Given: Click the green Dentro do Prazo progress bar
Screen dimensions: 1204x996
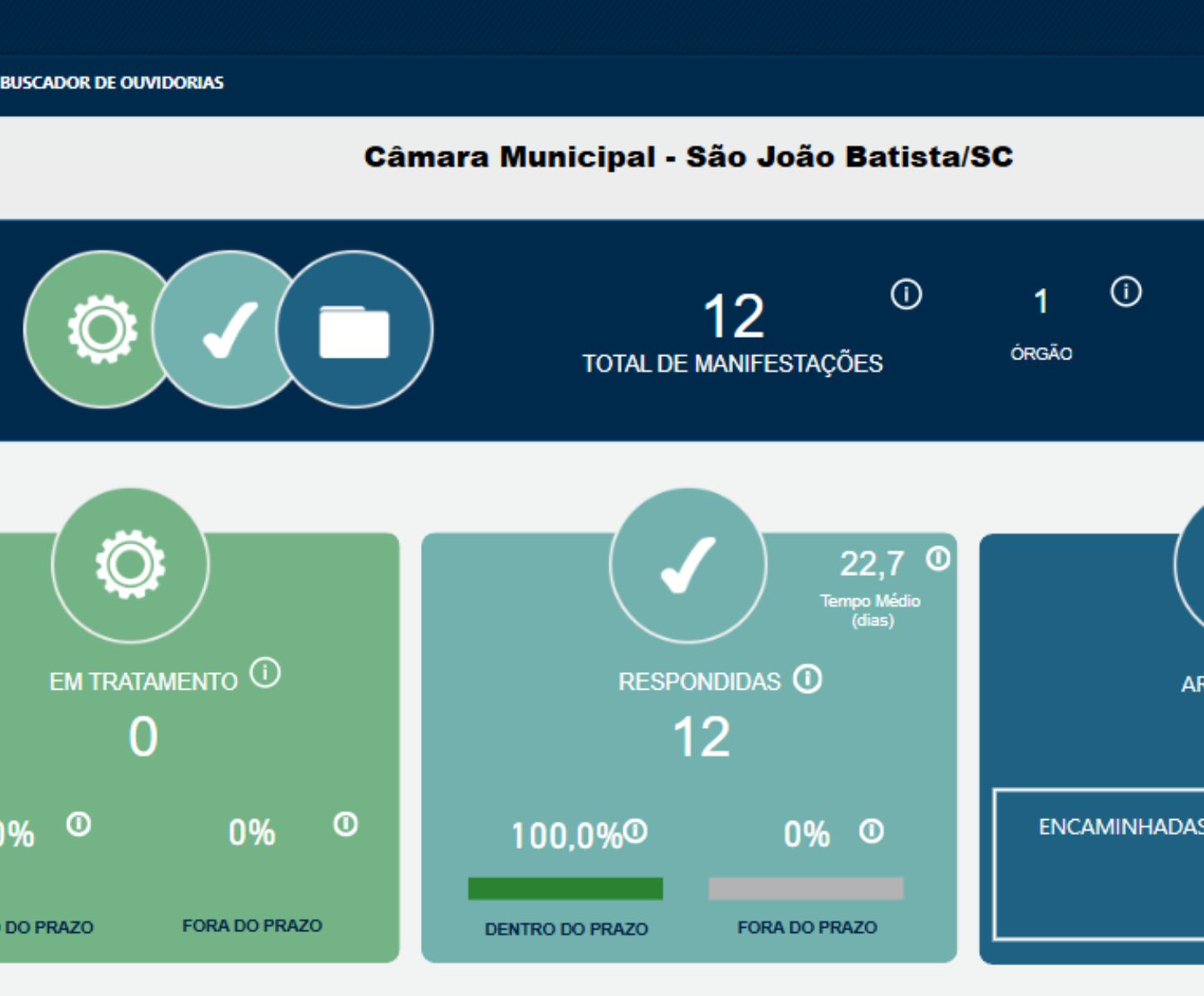Looking at the screenshot, I should point(565,889).
